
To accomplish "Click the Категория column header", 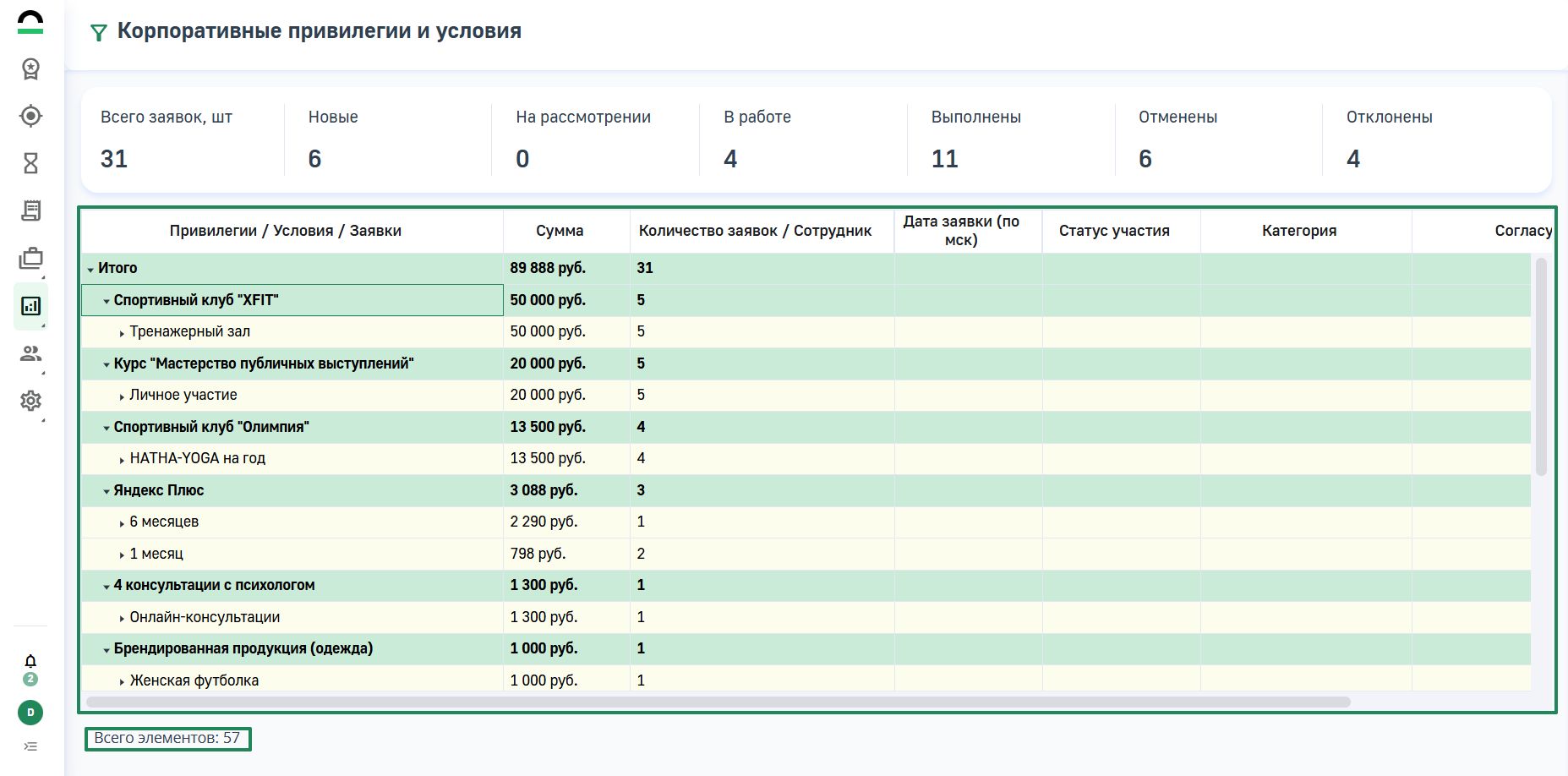I will [x=1298, y=231].
